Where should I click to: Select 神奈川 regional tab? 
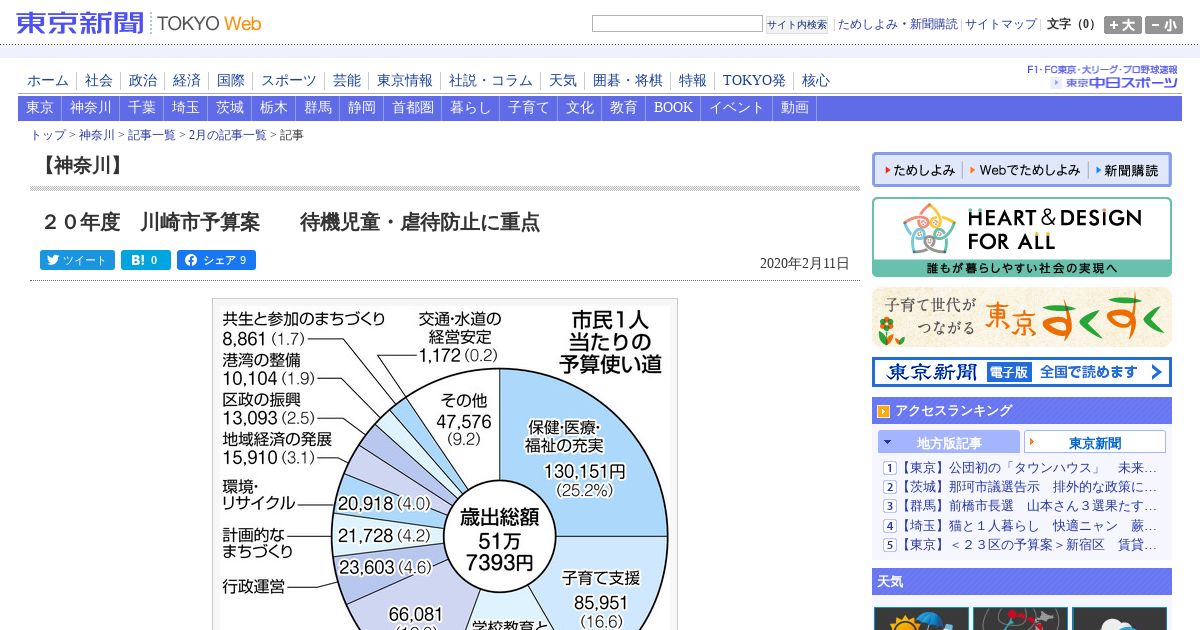coord(91,108)
